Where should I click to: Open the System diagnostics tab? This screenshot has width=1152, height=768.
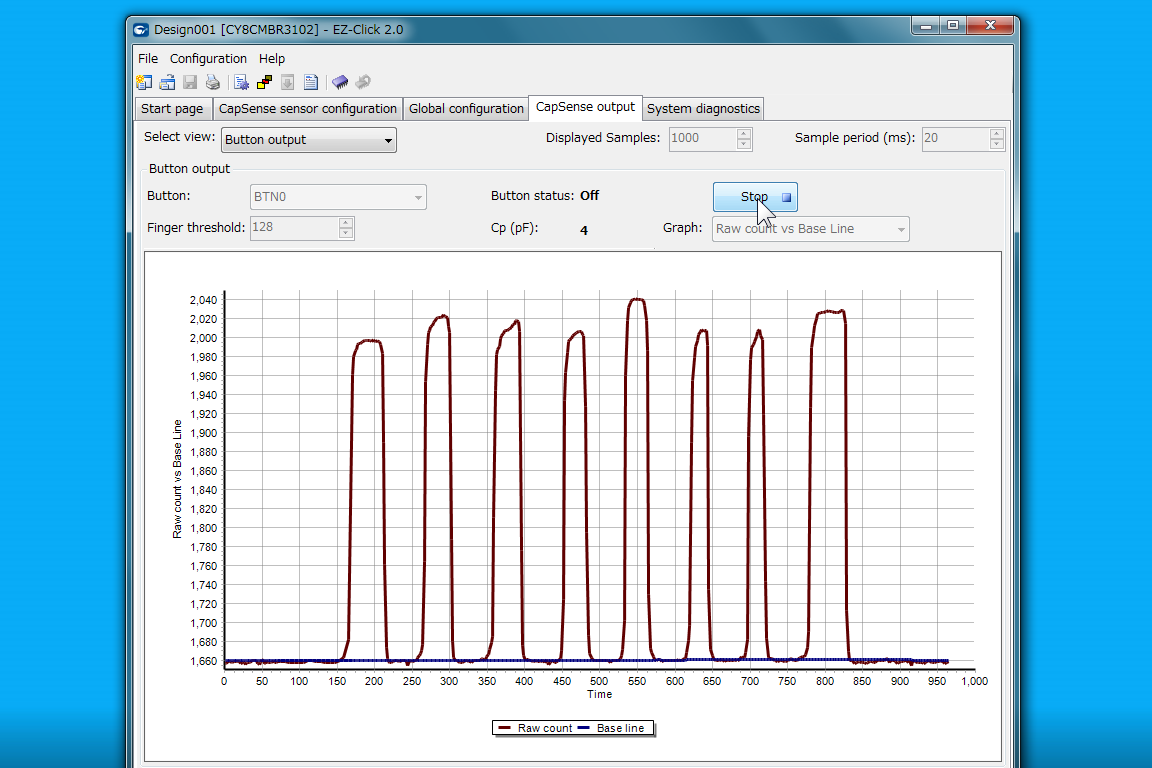703,109
